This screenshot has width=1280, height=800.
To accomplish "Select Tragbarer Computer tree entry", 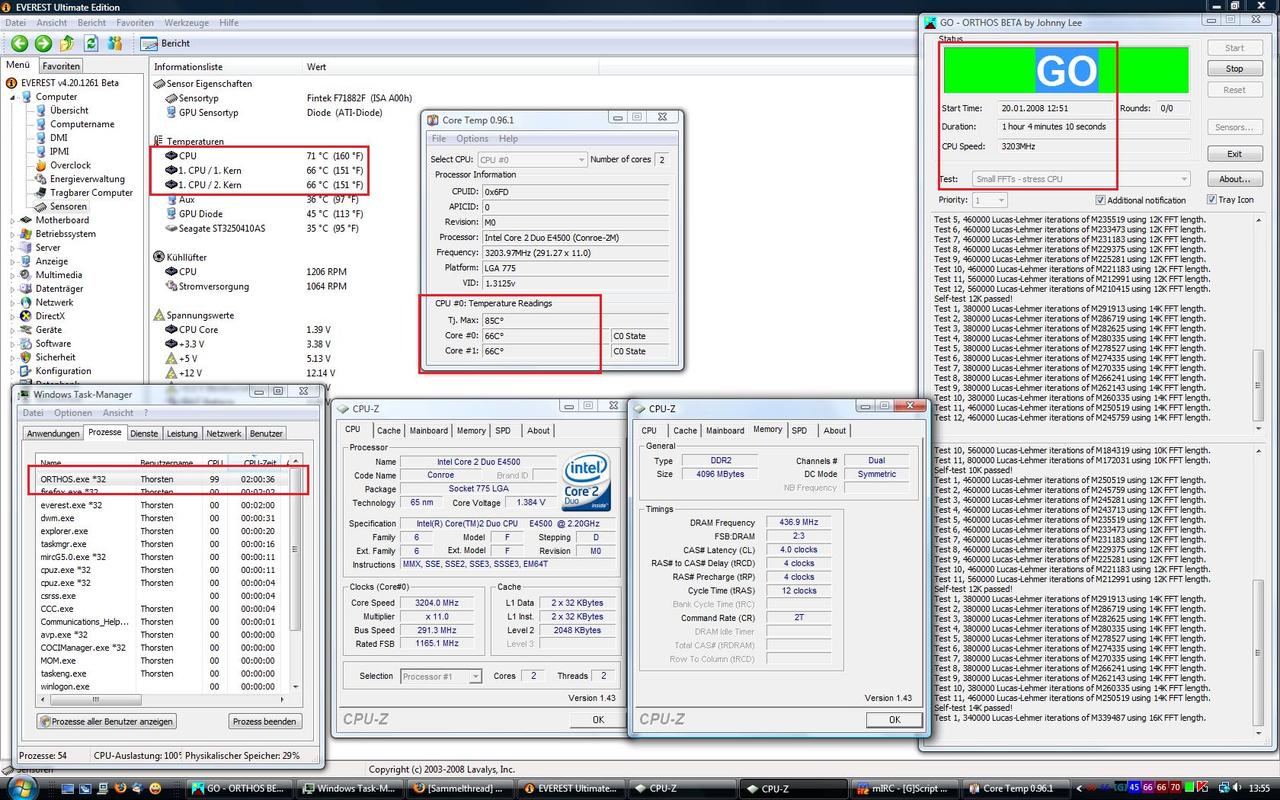I will (91, 193).
